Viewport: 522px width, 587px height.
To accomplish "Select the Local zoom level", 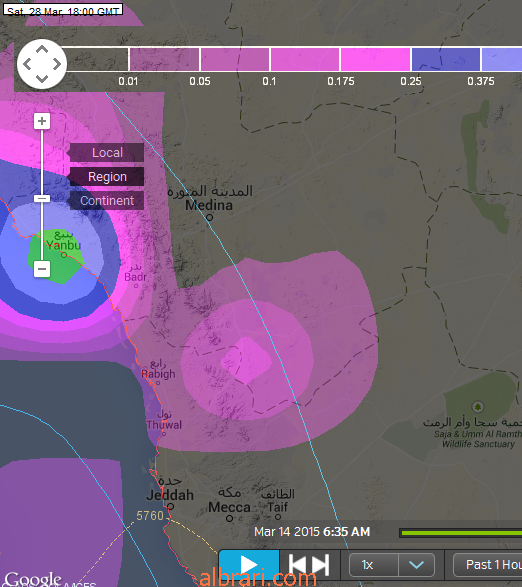I will [x=107, y=153].
